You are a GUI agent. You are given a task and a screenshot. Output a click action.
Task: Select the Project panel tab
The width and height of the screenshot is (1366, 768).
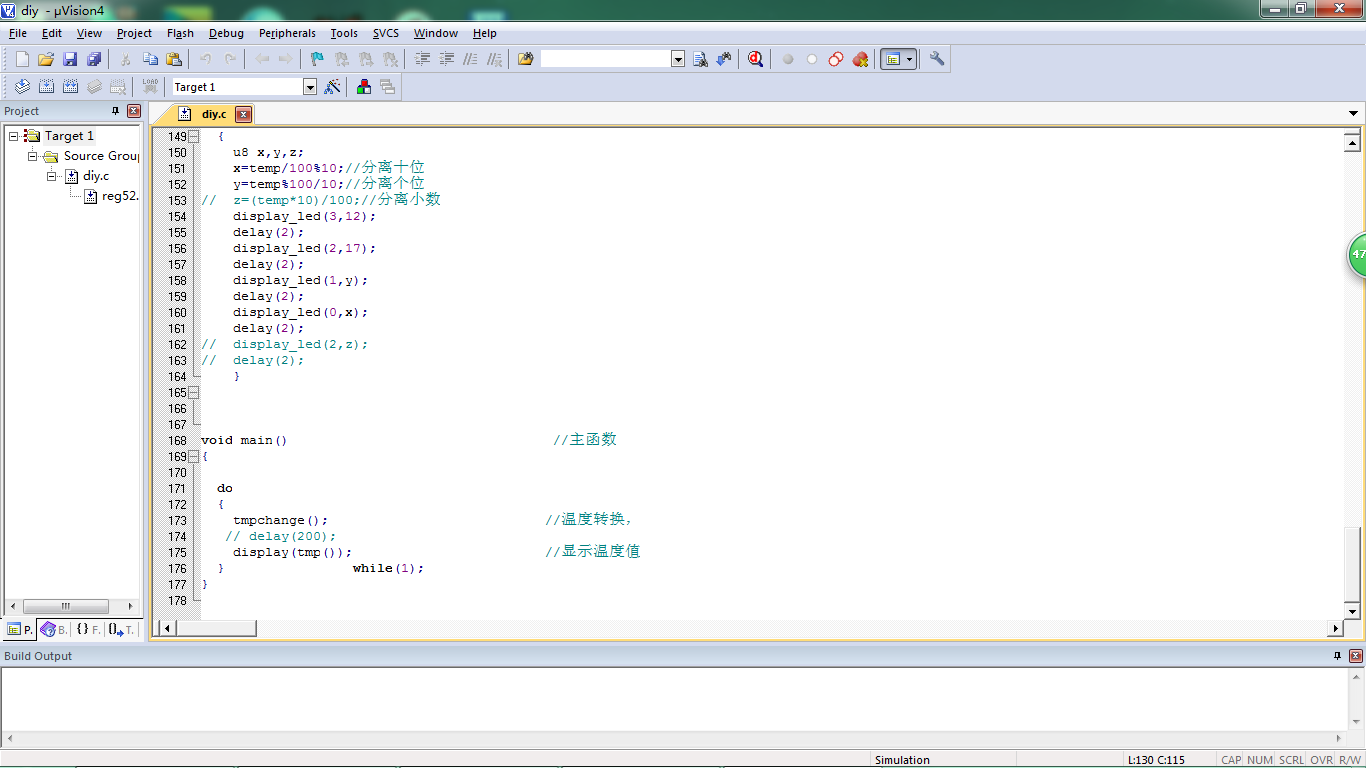click(x=20, y=630)
